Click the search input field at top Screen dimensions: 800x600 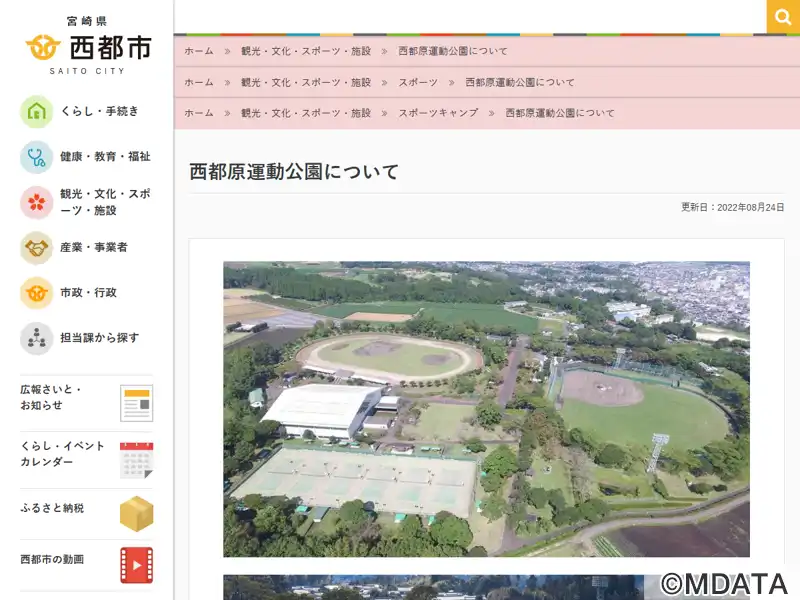pyautogui.click(x=470, y=16)
